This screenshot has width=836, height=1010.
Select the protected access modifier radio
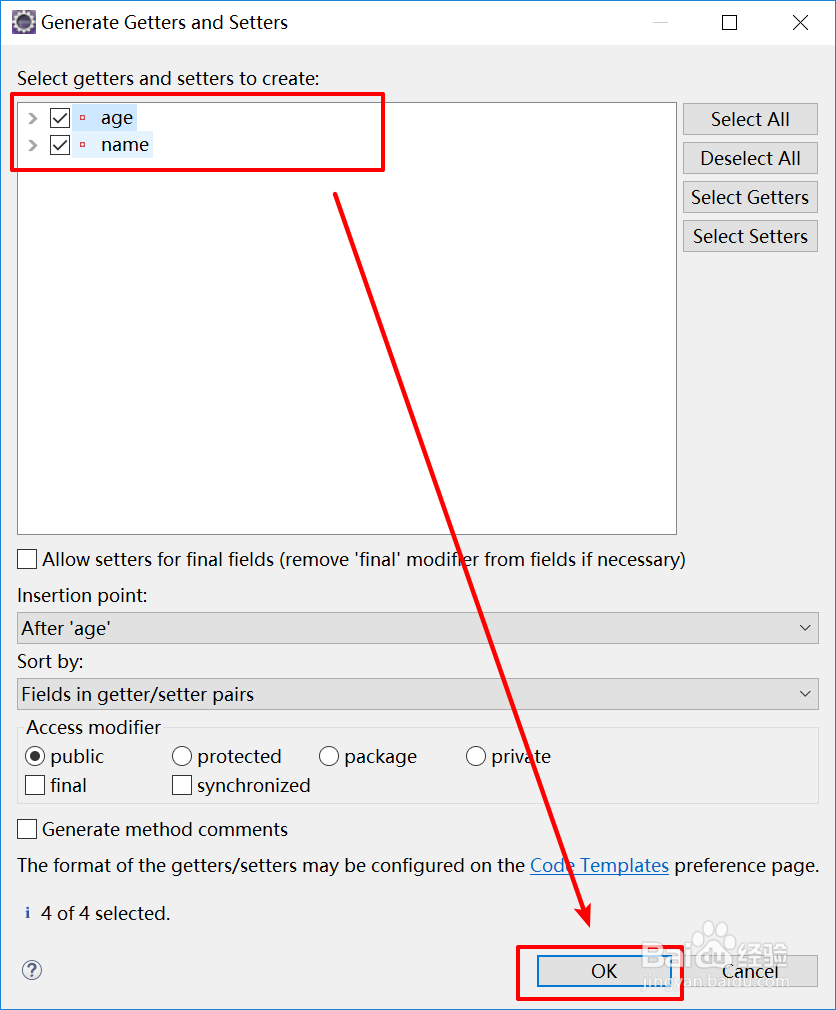[182, 756]
